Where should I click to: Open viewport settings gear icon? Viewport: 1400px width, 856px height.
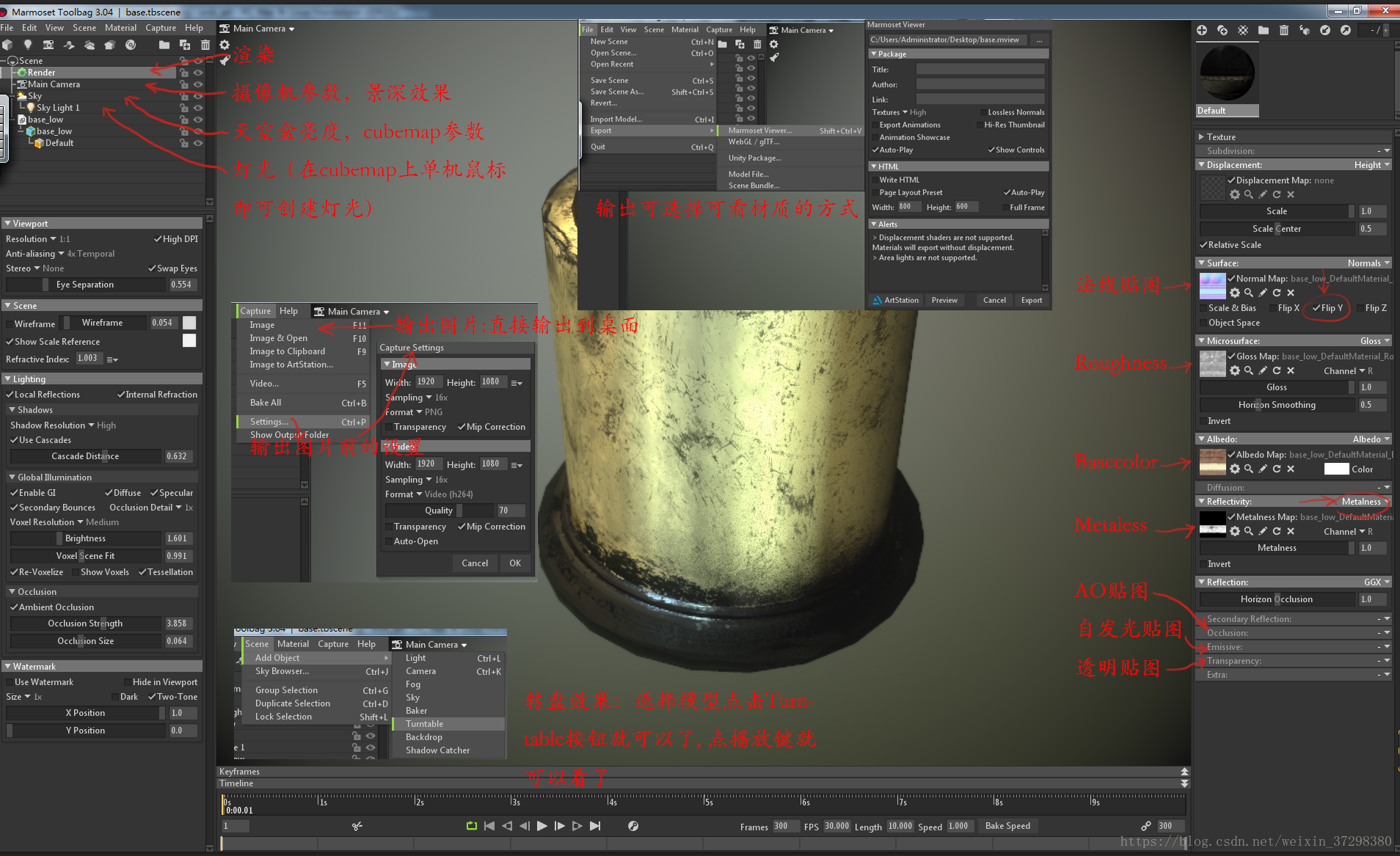coord(225,45)
